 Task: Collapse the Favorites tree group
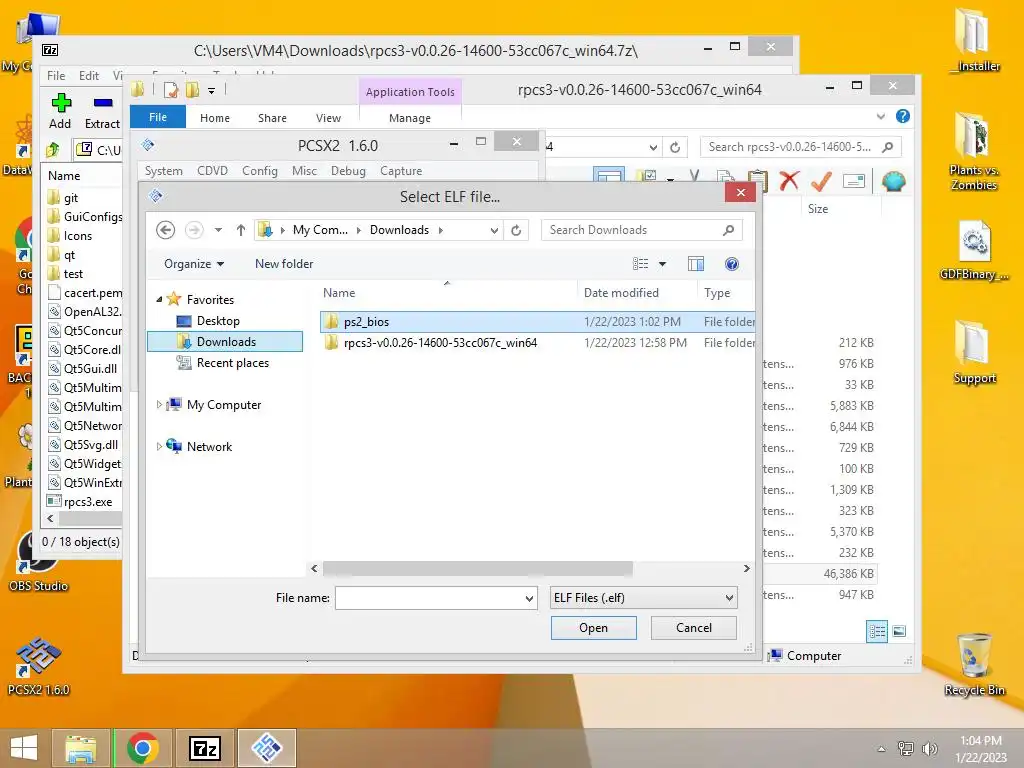point(159,299)
